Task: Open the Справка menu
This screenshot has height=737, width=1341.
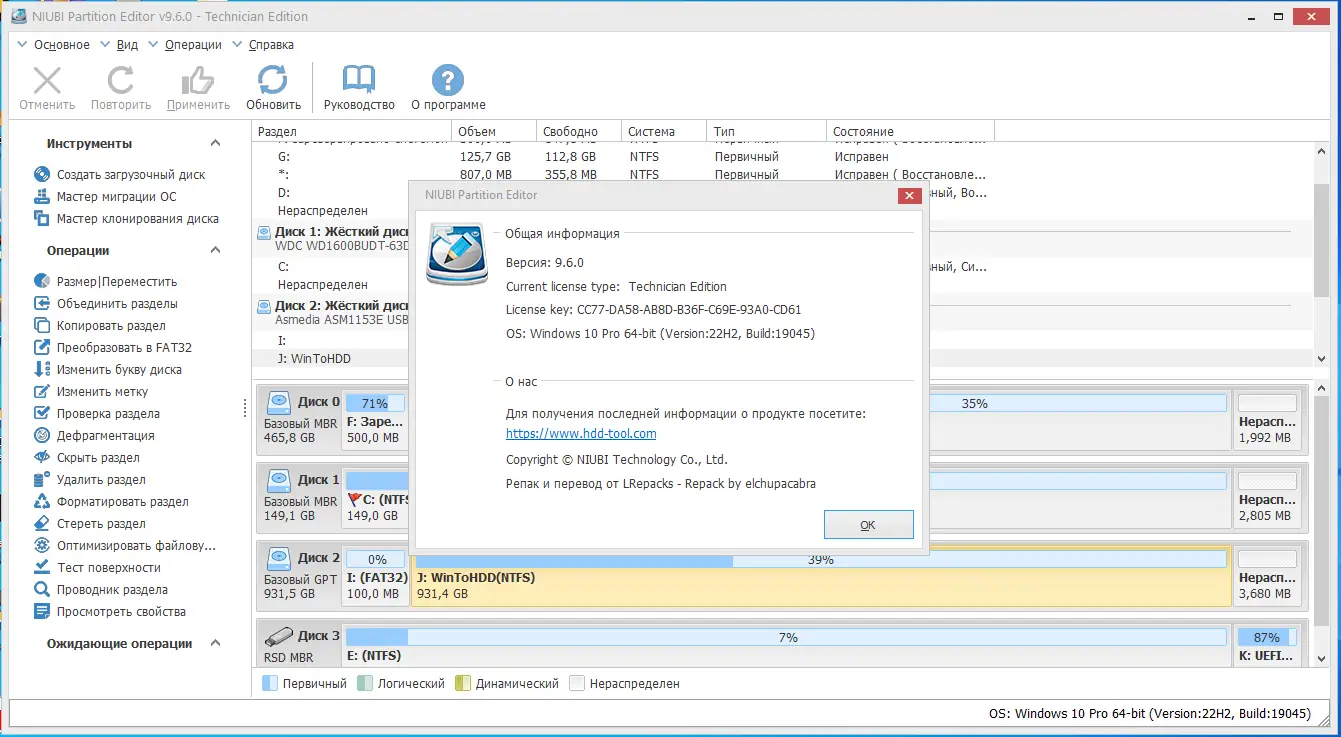Action: 269,44
